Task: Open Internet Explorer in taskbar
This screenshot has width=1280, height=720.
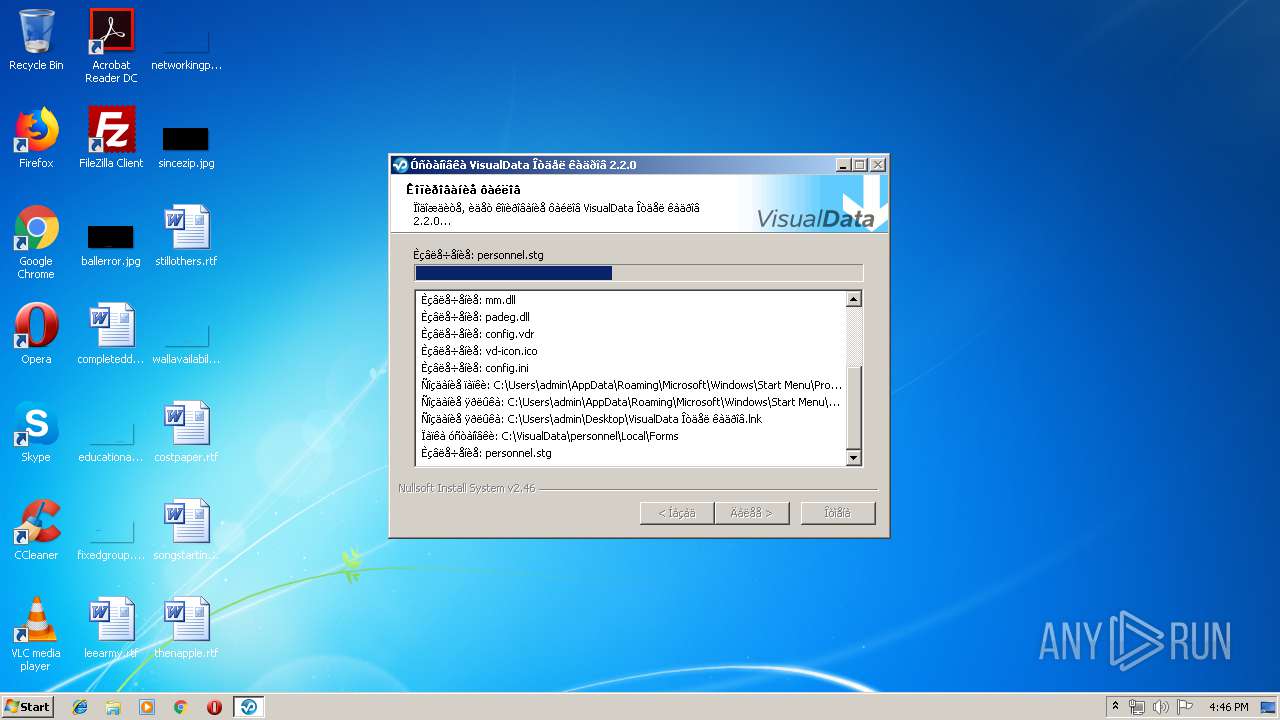Action: (80, 707)
